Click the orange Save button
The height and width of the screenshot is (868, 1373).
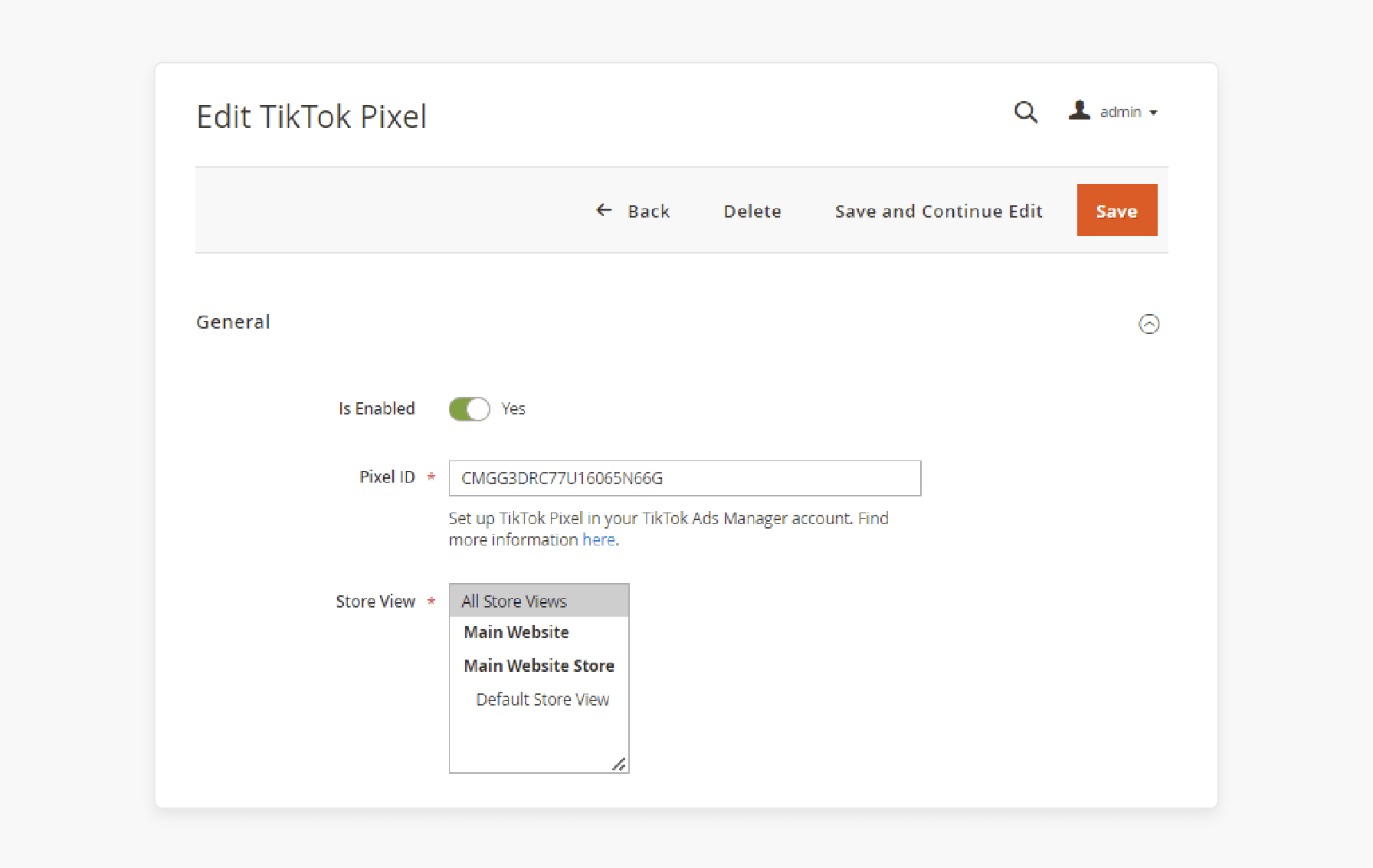pos(1117,210)
